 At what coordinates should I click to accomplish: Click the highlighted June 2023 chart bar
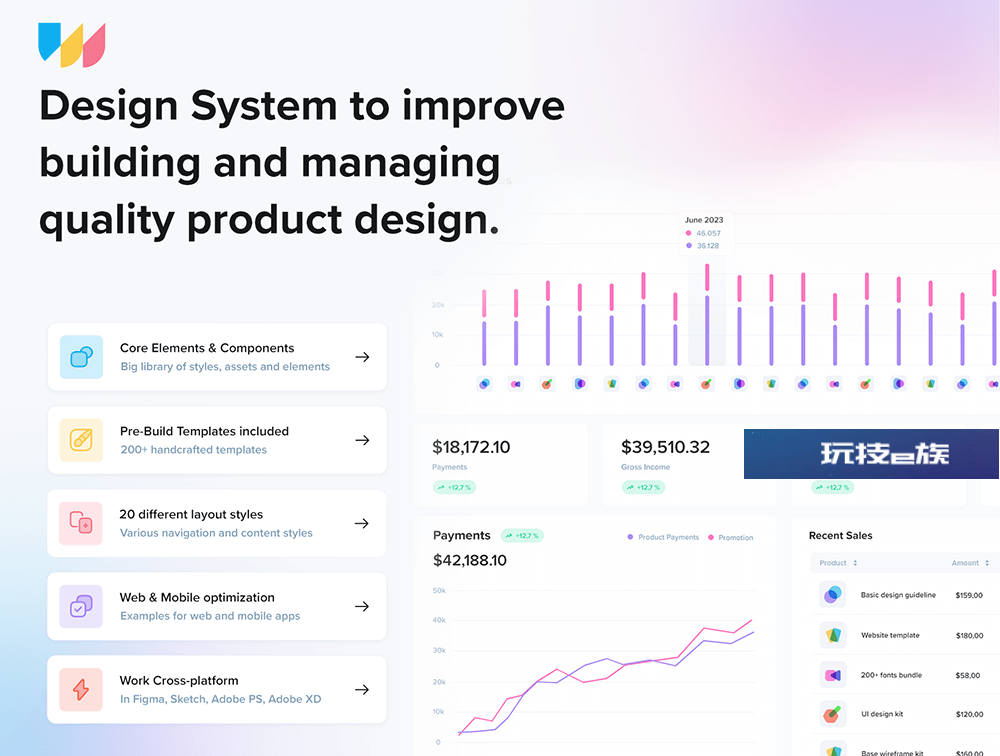707,314
